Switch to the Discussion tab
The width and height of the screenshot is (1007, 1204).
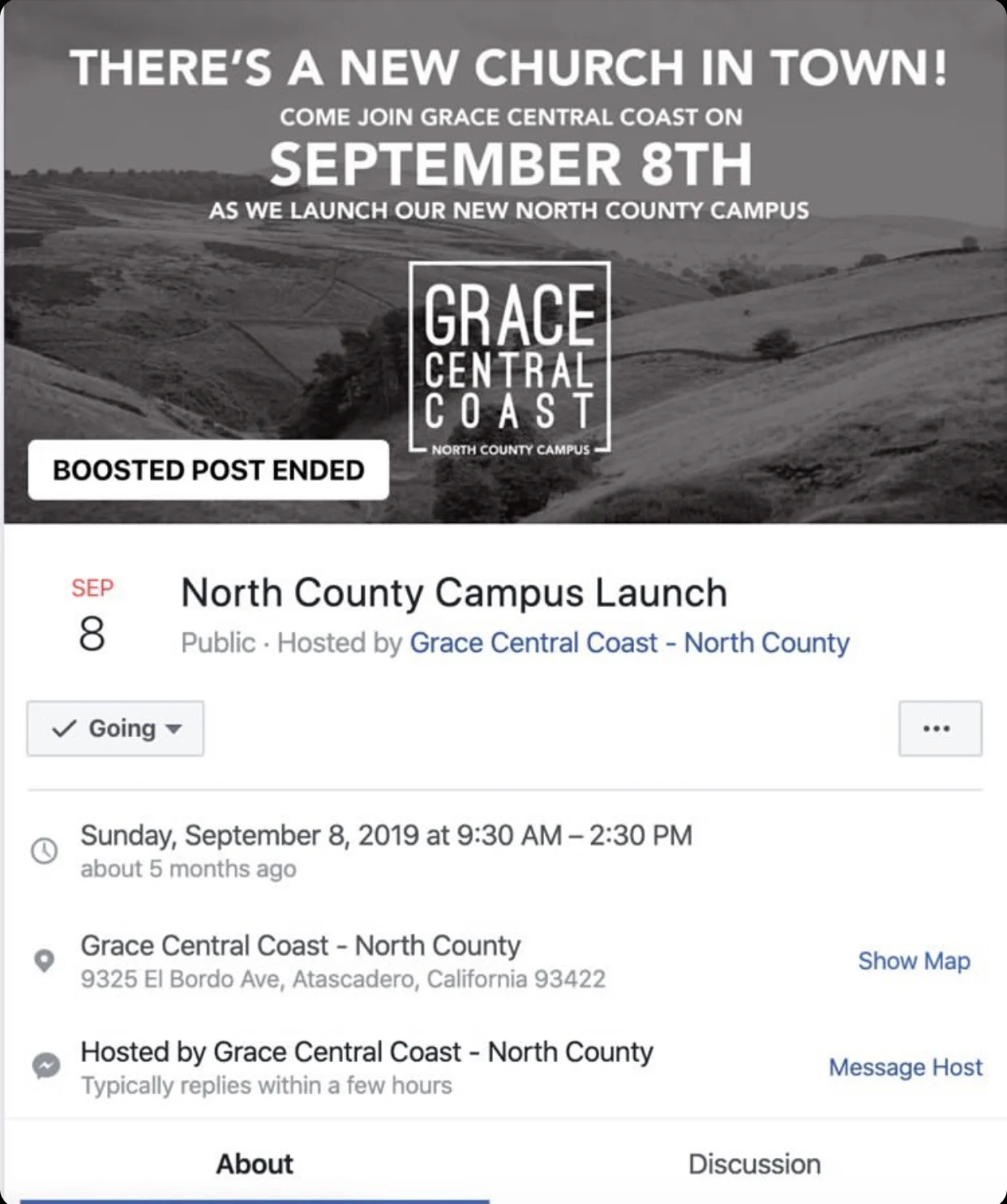point(756,1163)
